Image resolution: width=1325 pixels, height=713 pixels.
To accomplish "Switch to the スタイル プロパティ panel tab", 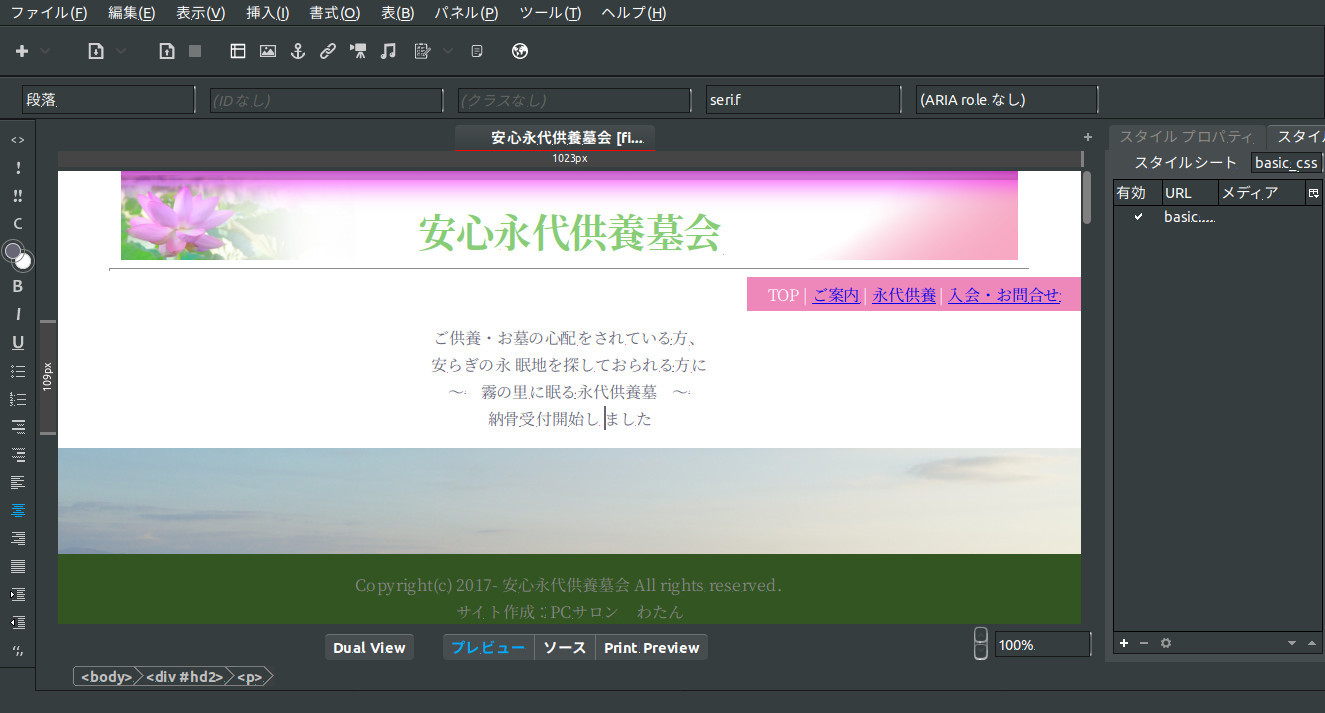I will point(1186,137).
